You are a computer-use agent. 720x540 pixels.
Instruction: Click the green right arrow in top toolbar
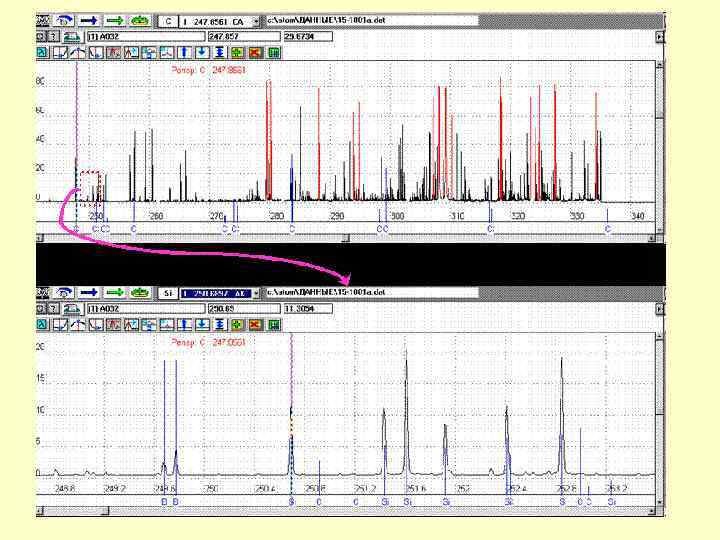click(x=115, y=20)
